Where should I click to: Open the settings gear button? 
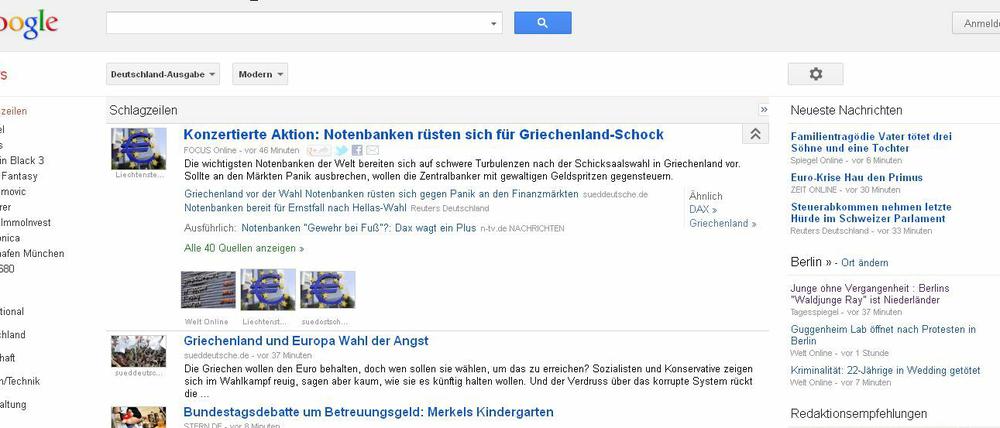point(815,74)
